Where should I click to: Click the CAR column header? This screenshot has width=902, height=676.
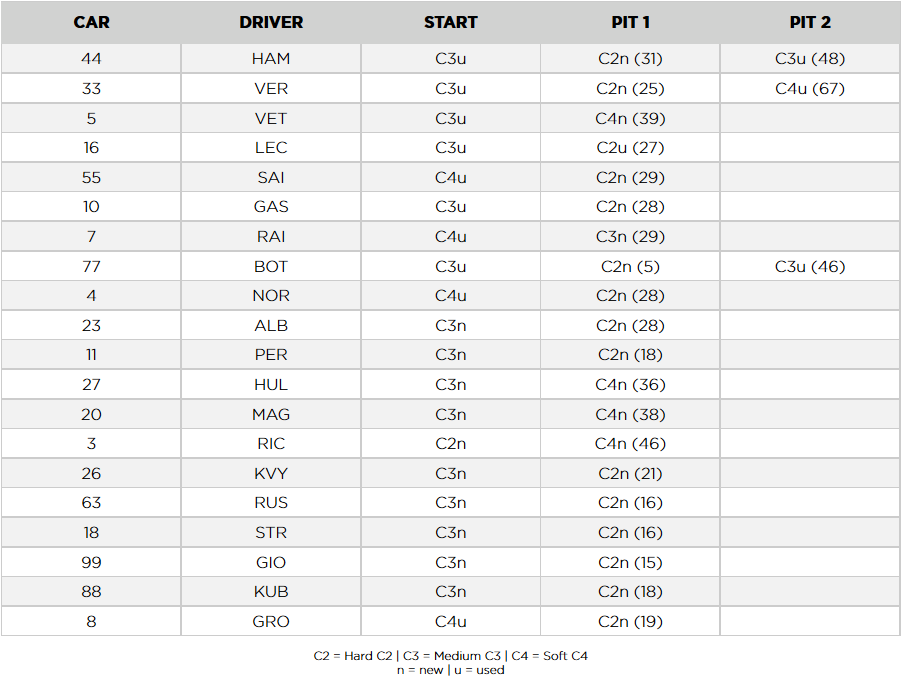click(91, 22)
